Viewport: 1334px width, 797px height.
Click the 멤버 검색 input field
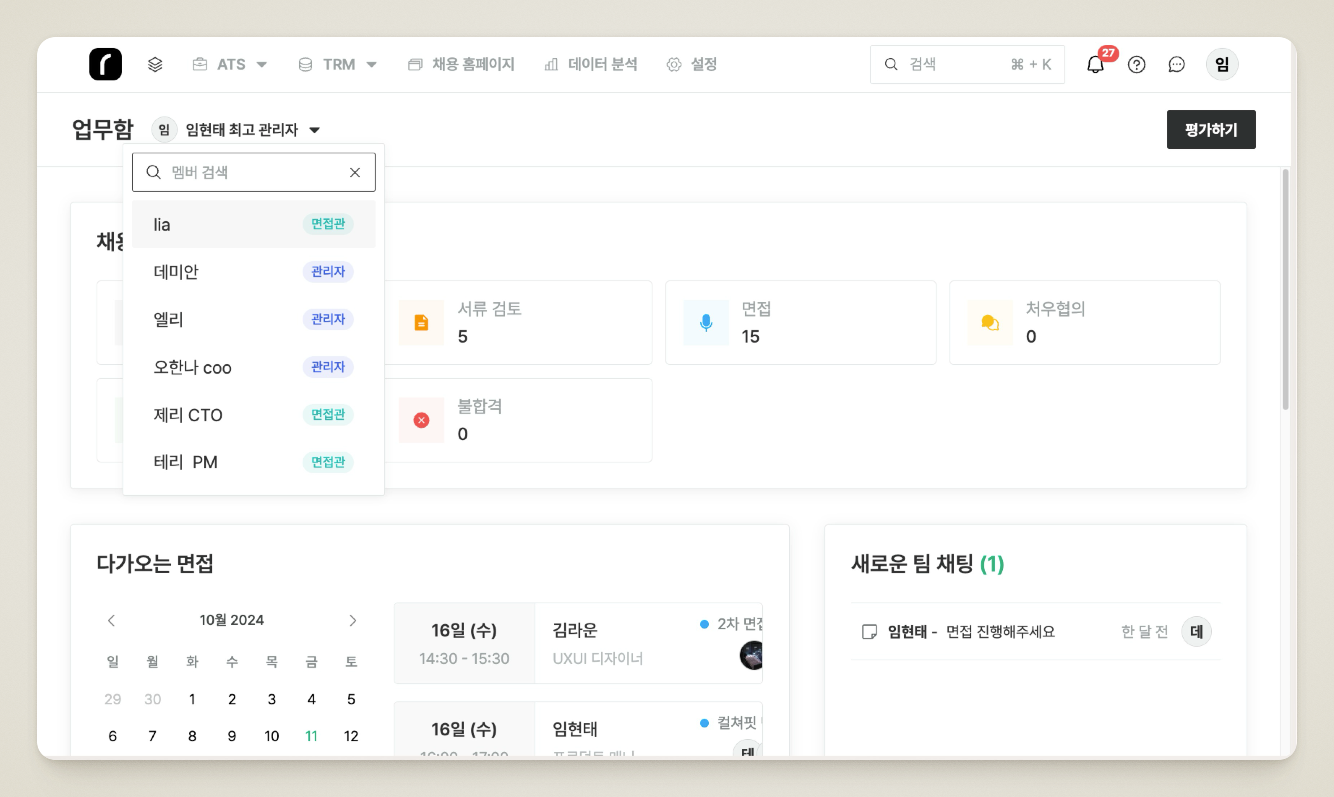[250, 172]
